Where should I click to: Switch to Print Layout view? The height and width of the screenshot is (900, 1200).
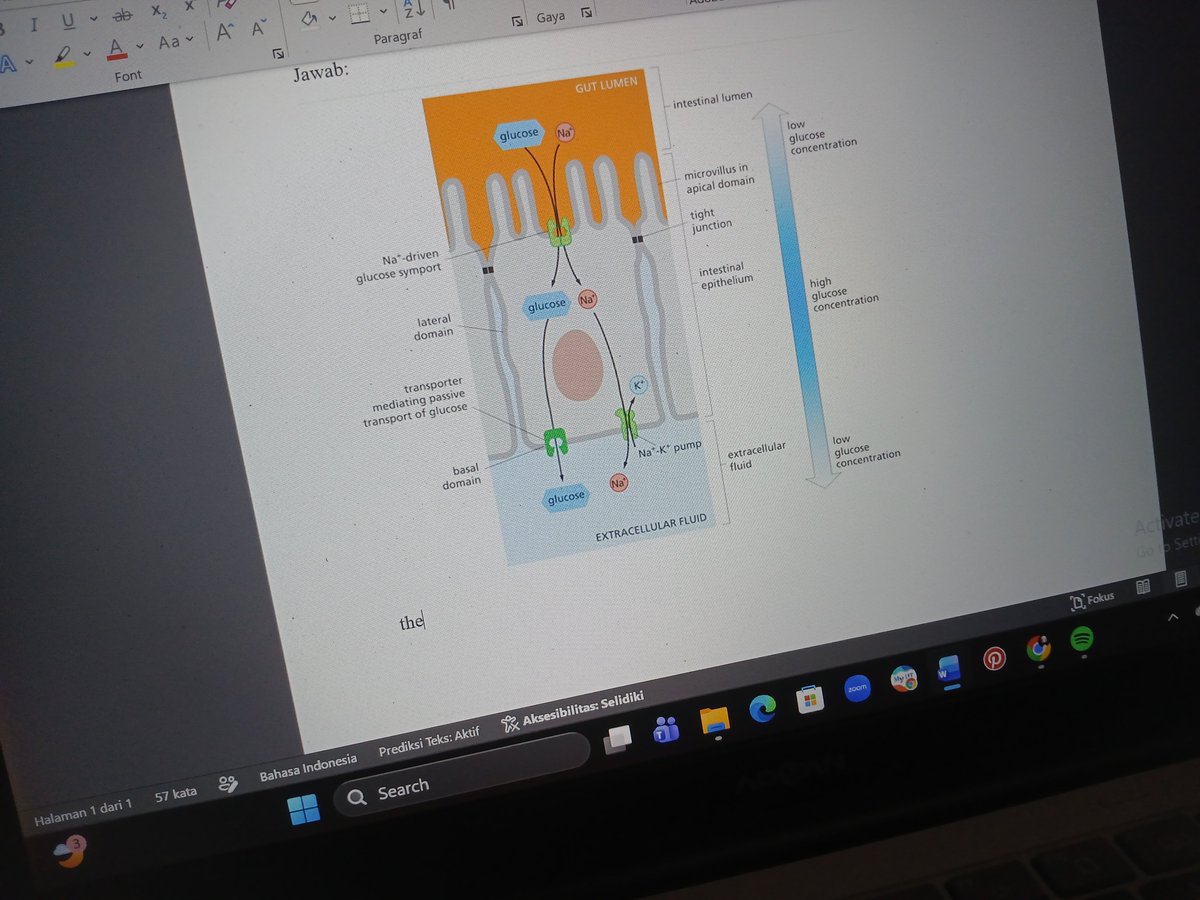[1180, 578]
